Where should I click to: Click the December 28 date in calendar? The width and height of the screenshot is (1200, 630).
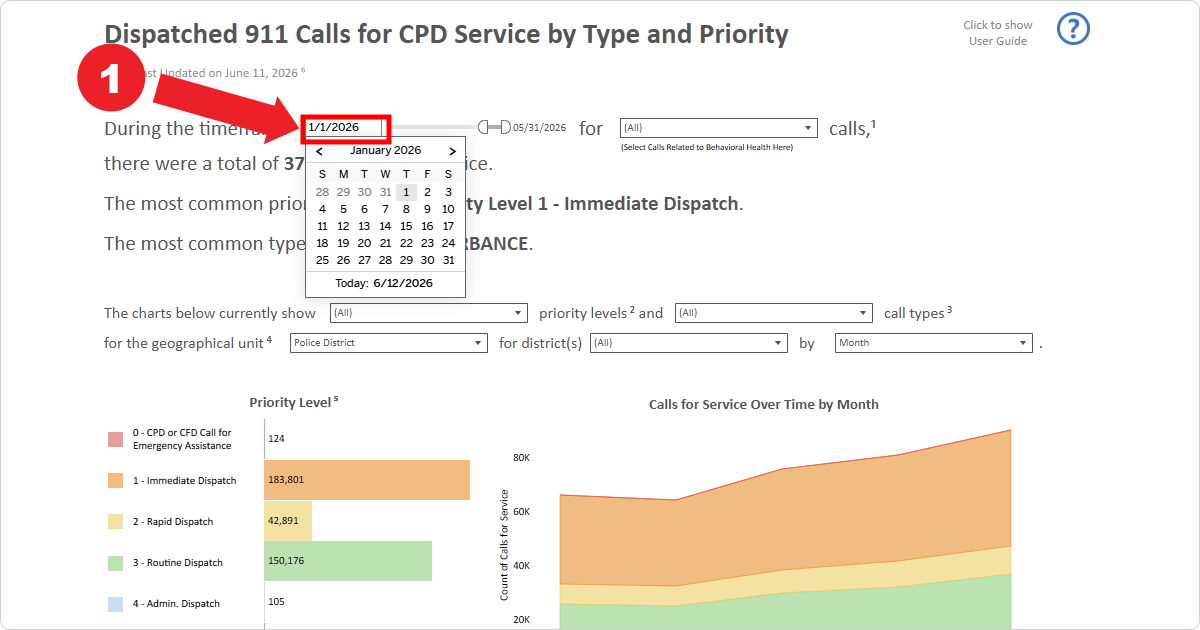click(322, 192)
